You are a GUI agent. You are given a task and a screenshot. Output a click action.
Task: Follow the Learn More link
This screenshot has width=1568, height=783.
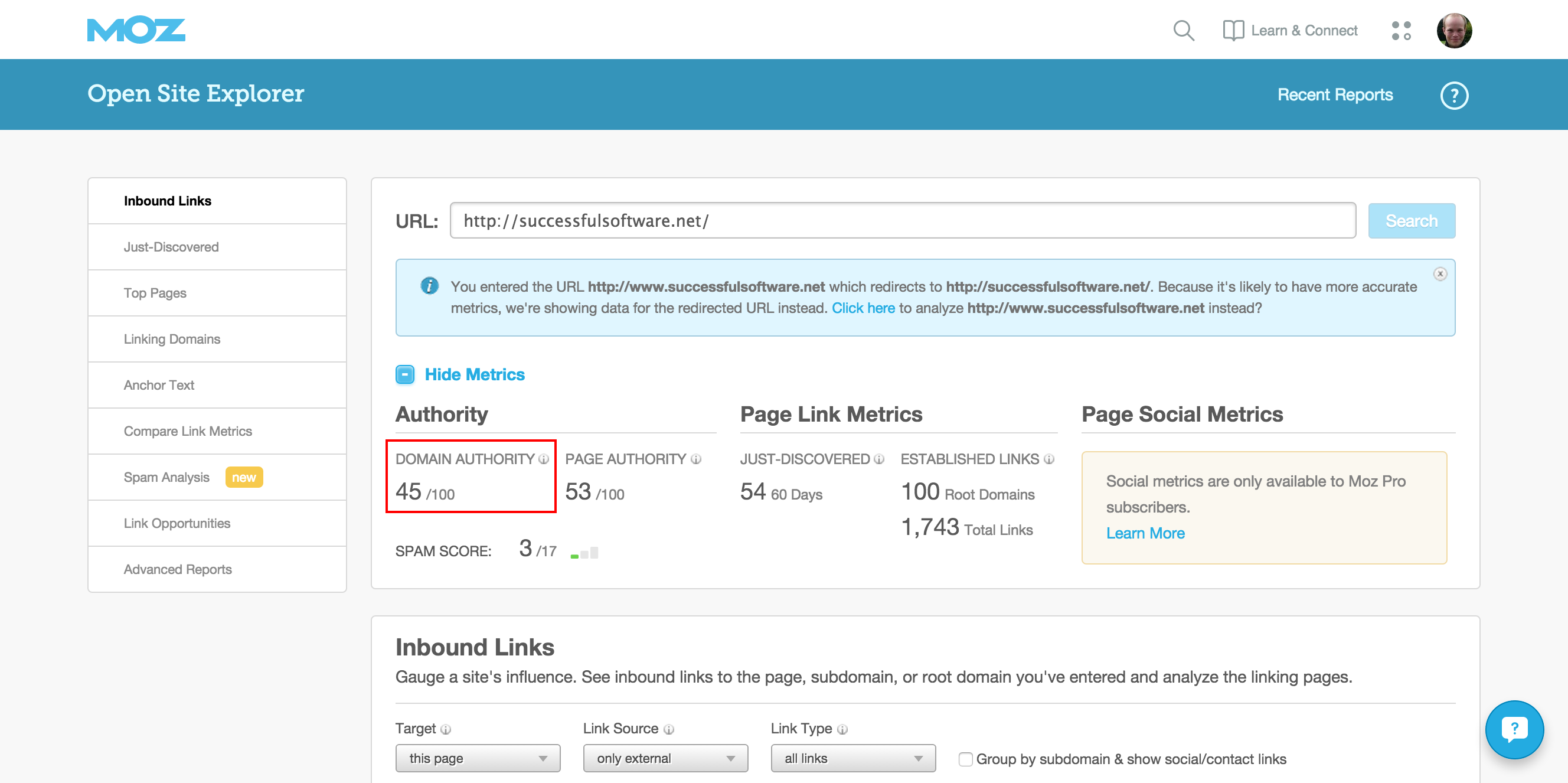tap(1145, 533)
